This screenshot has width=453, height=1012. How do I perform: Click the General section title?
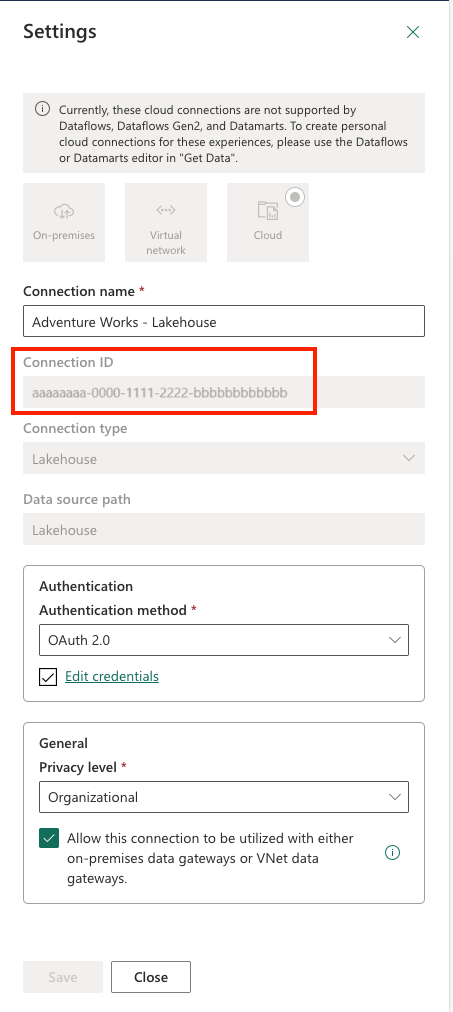[x=63, y=743]
